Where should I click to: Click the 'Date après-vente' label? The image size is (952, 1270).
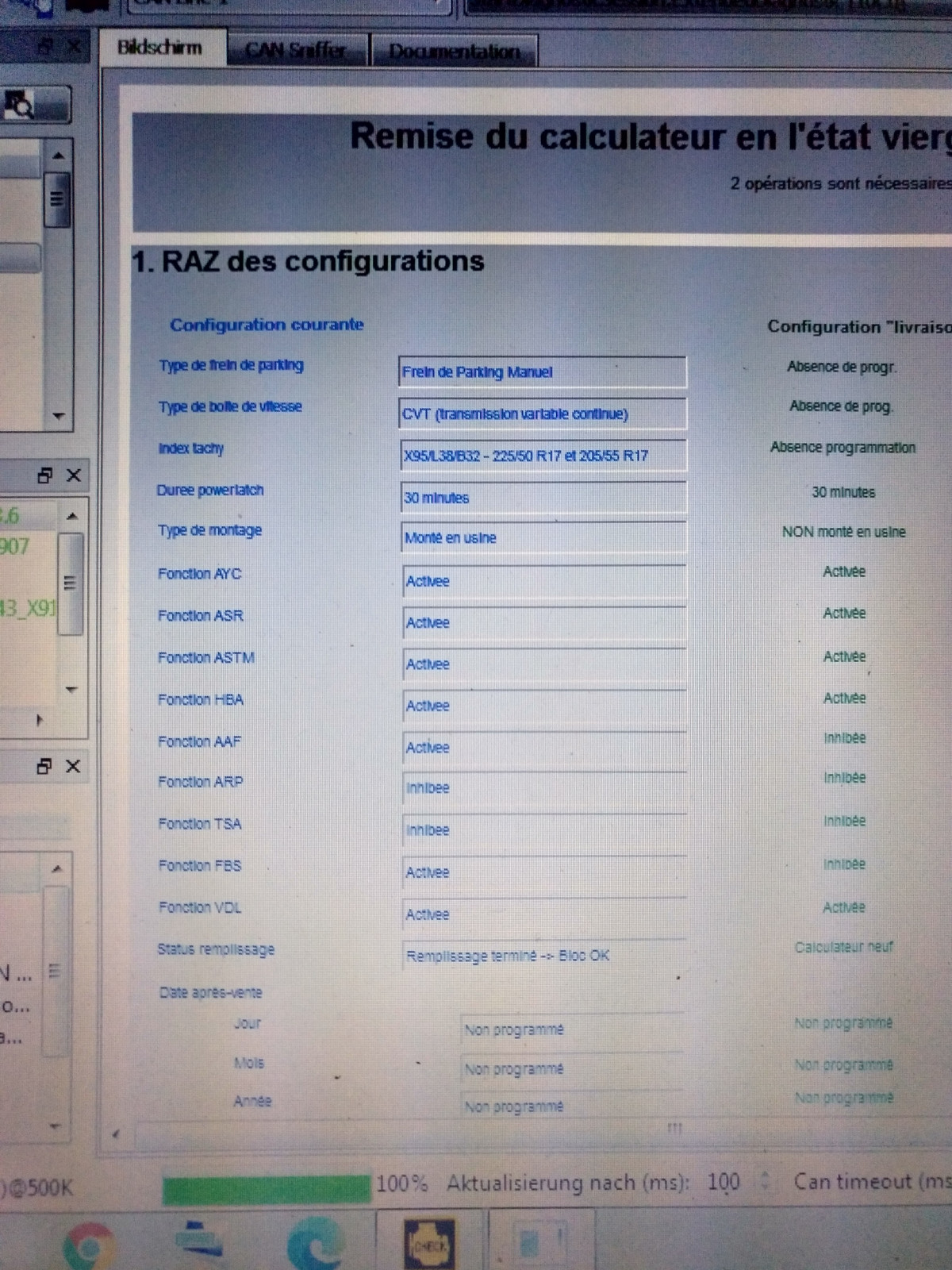tap(210, 992)
